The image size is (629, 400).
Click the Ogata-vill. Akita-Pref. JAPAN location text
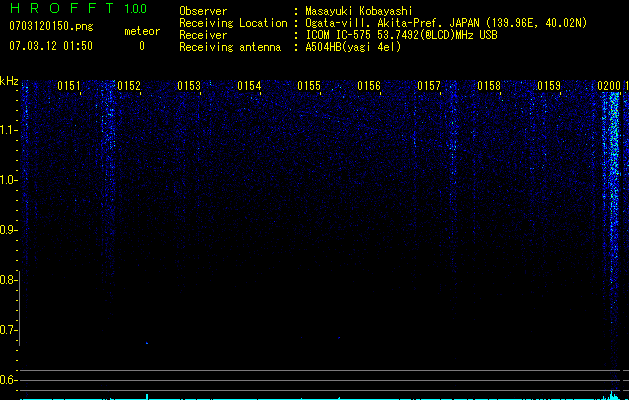point(446,23)
